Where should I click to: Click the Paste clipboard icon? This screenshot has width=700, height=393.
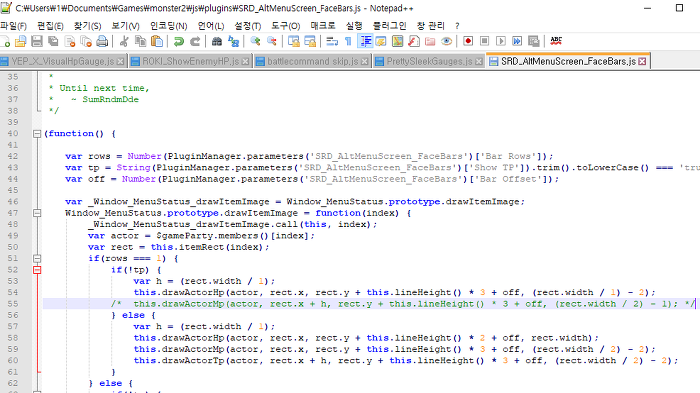click(x=157, y=42)
